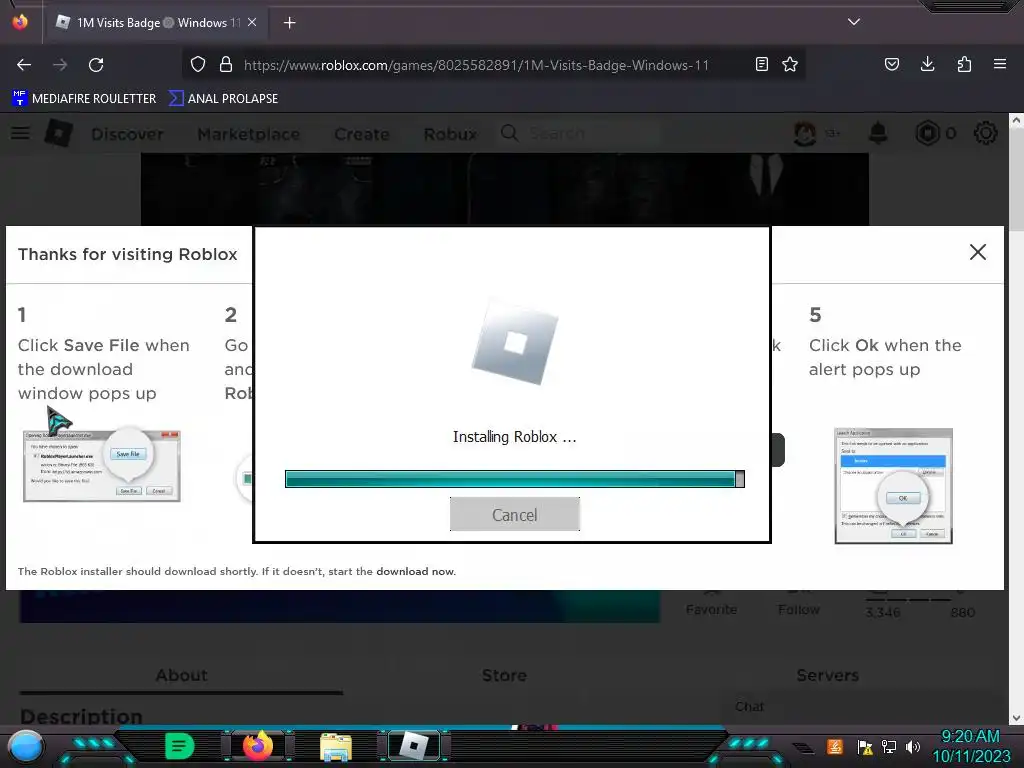Open a new browser tab
The height and width of the screenshot is (768, 1024).
point(289,23)
